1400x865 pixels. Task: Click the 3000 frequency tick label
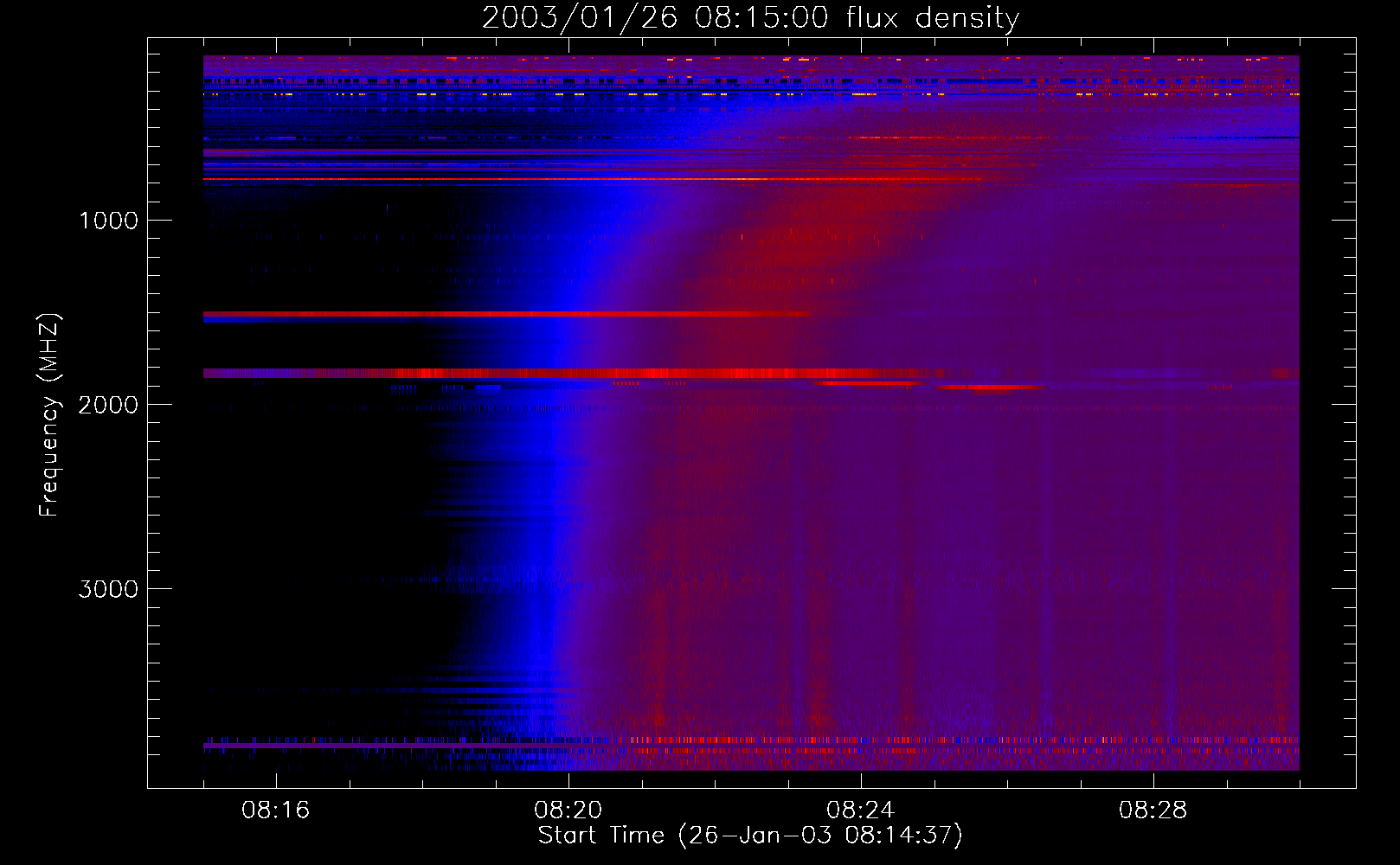108,589
